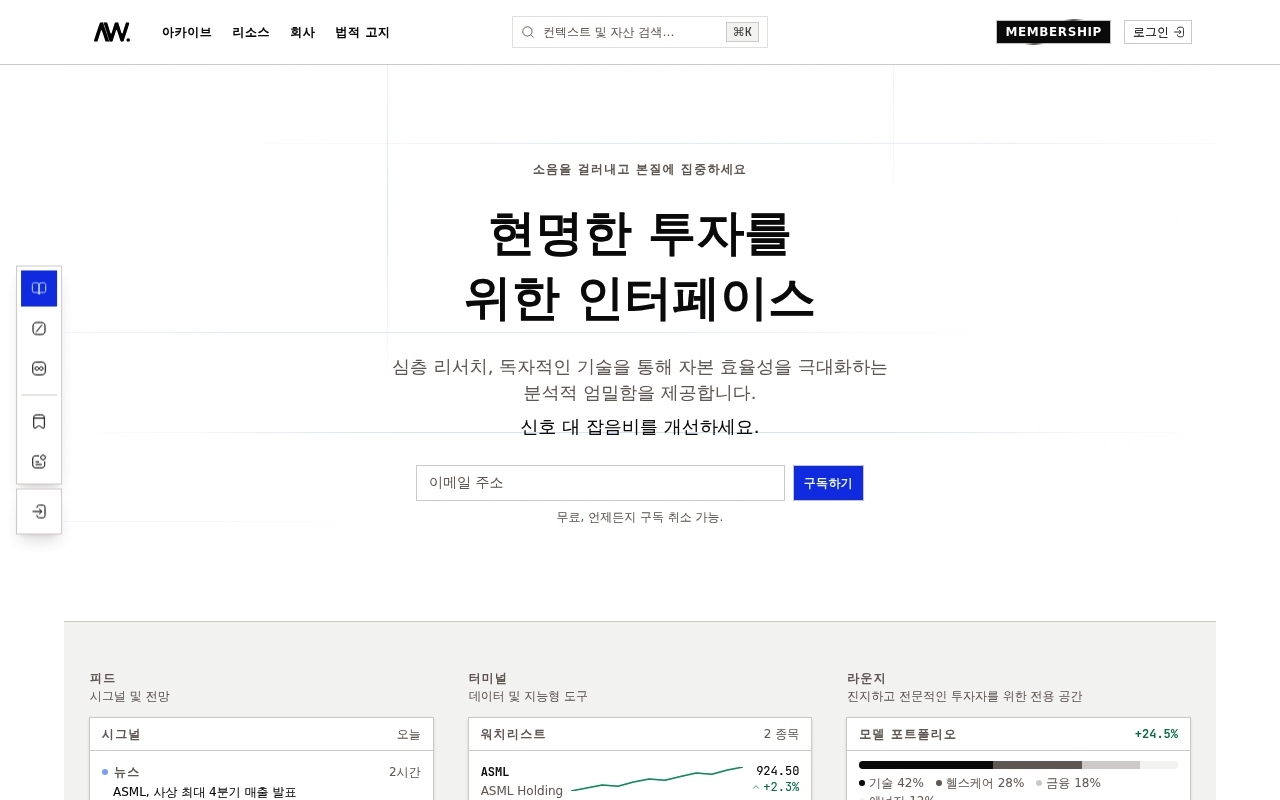Viewport: 1280px width, 800px height.
Task: Open the 터미널 section heading
Action: point(488,678)
